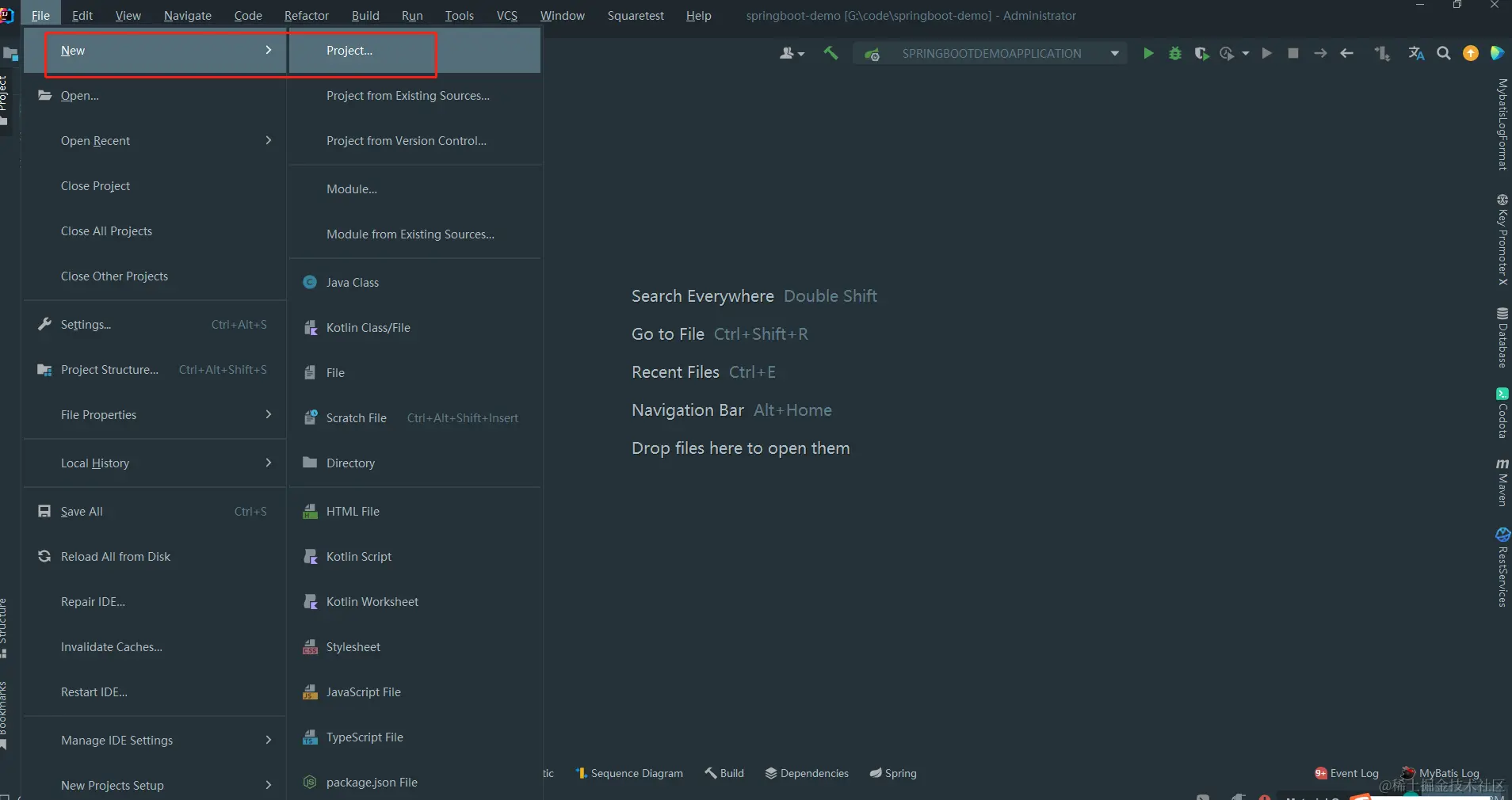Open the Spring tool window
The width and height of the screenshot is (1512, 800).
click(893, 773)
